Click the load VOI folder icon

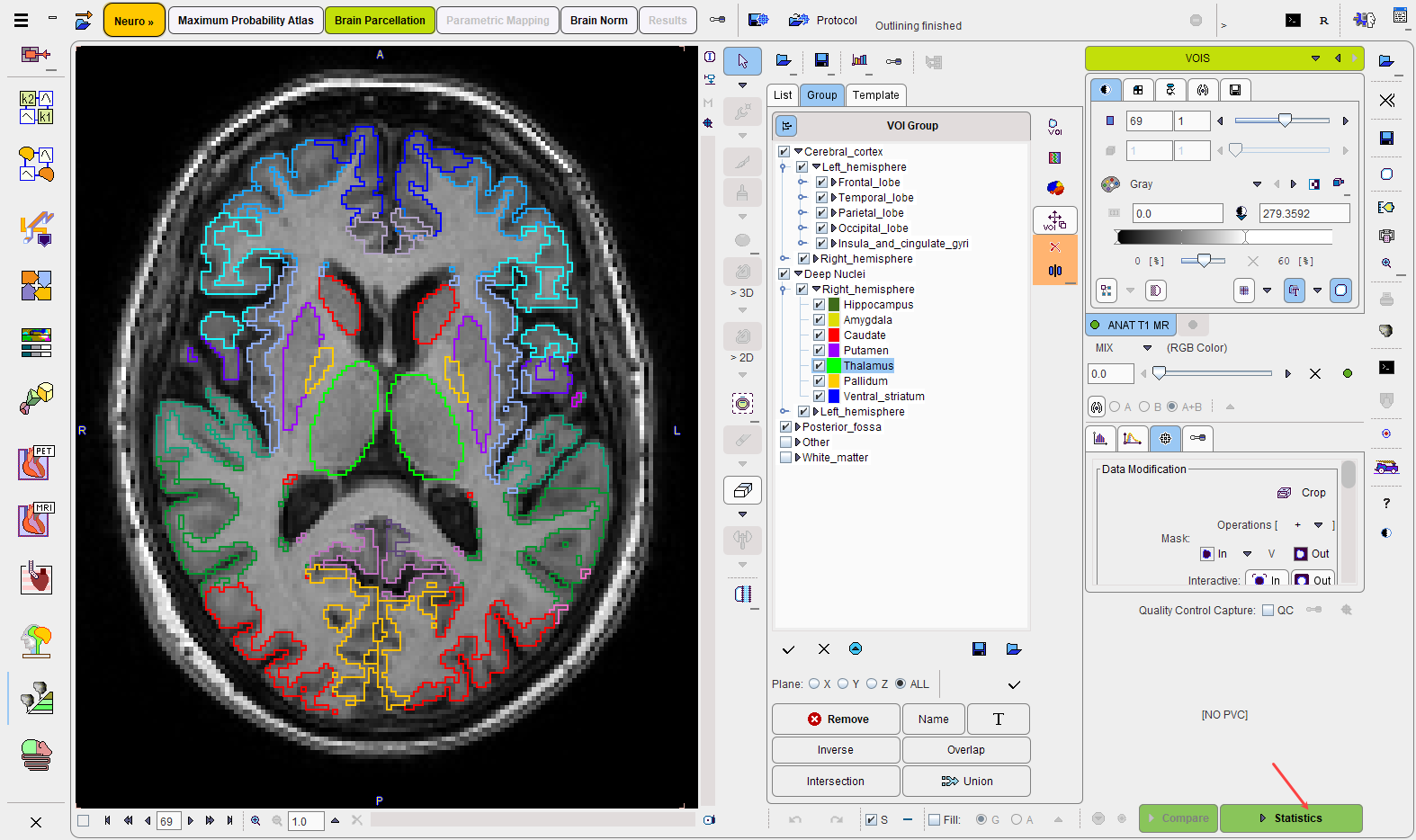pyautogui.click(x=784, y=60)
